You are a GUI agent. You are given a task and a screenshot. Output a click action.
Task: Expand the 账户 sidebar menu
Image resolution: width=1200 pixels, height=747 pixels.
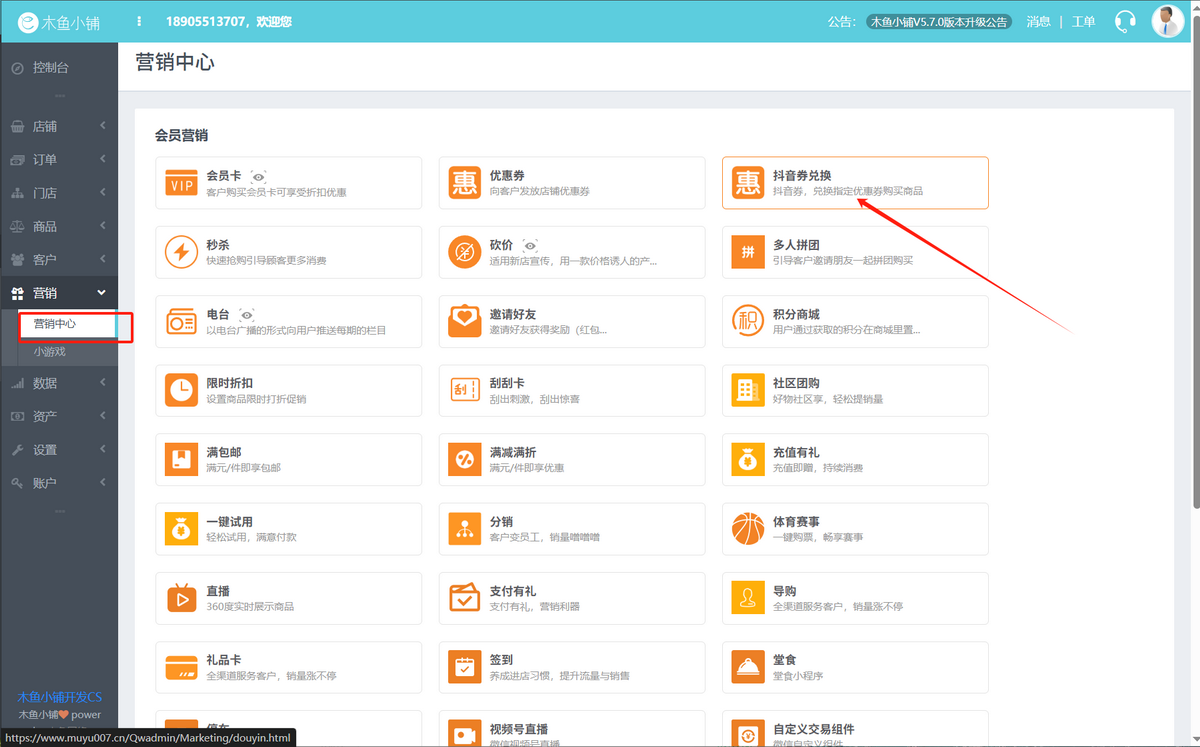[59, 483]
